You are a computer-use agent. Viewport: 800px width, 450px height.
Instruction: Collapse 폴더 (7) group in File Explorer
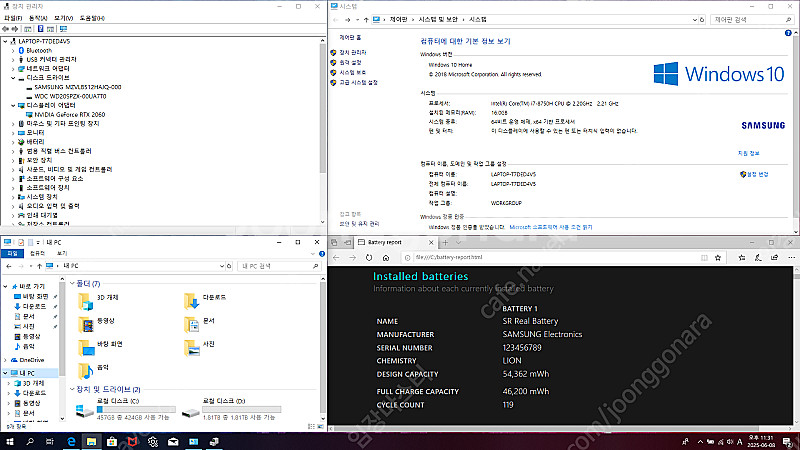pyautogui.click(x=72, y=284)
